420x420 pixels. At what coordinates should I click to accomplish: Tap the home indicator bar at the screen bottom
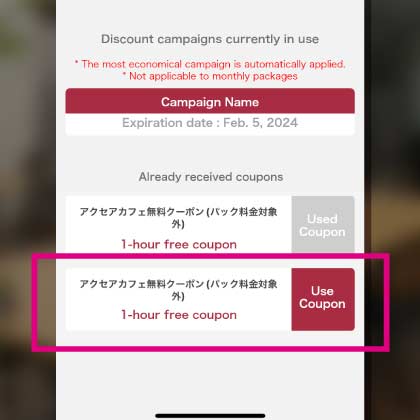click(x=210, y=416)
